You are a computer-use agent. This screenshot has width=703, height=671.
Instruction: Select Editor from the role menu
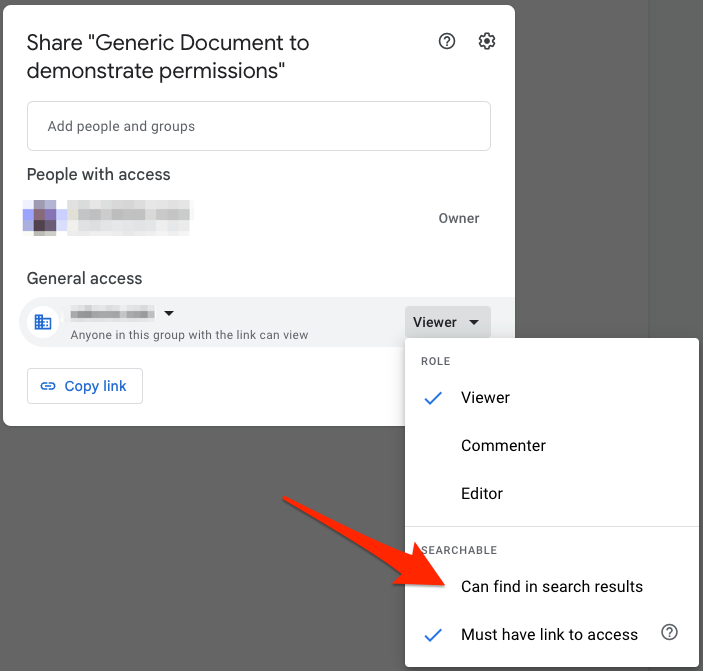pyautogui.click(x=481, y=494)
